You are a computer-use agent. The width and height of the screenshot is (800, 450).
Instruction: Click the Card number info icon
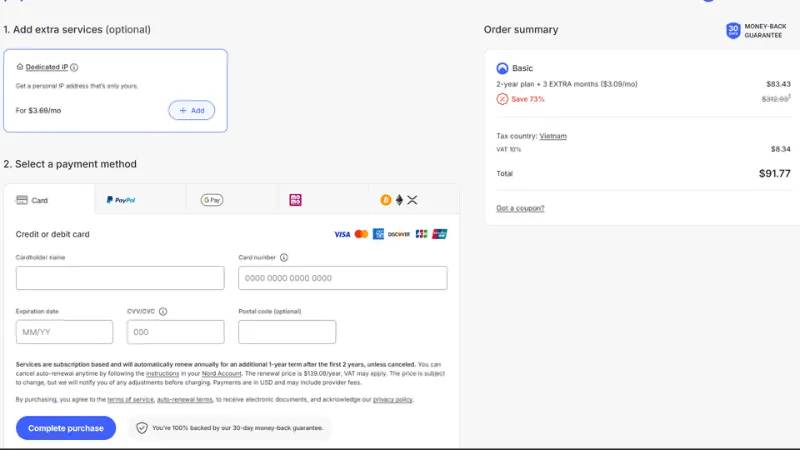click(x=284, y=258)
